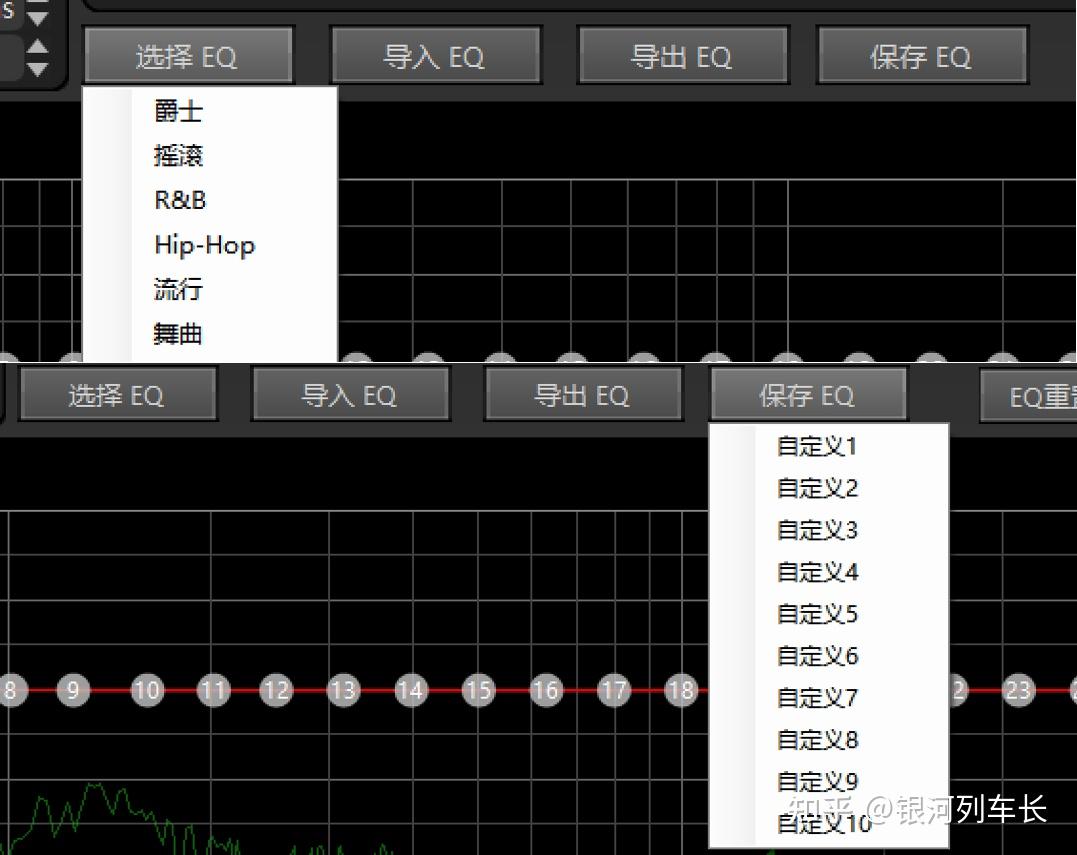Choose the 流行 (Pop) preset
The height and width of the screenshot is (855, 1077).
(178, 290)
